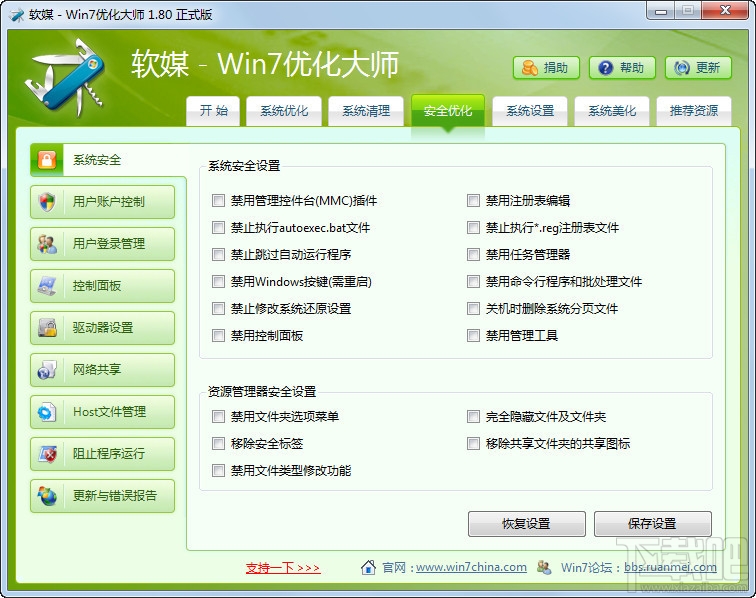Check 禁止修改系统还原设置
Viewport: 756px width, 598px height.
(218, 308)
